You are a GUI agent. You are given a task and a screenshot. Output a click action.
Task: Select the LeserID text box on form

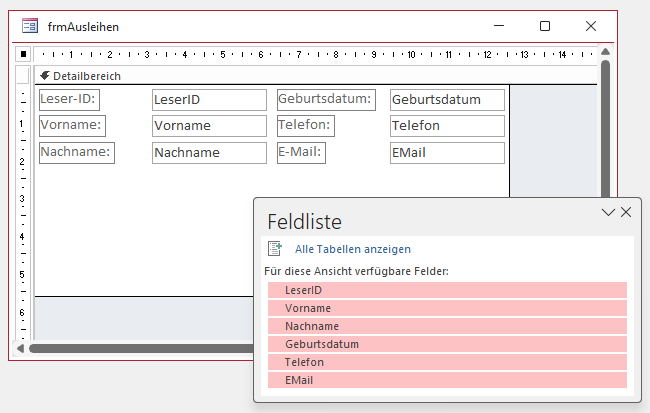pyautogui.click(x=209, y=100)
